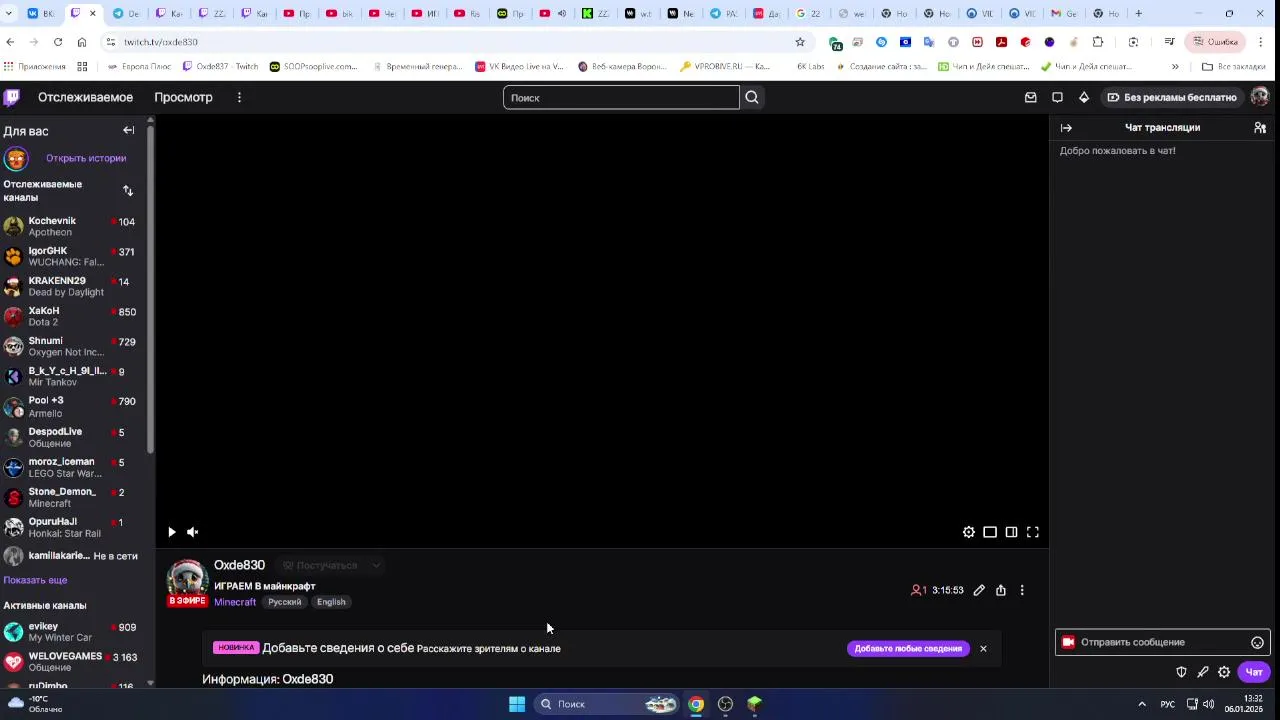Dismiss the Добавьте сведения о себе banner

coord(983,648)
